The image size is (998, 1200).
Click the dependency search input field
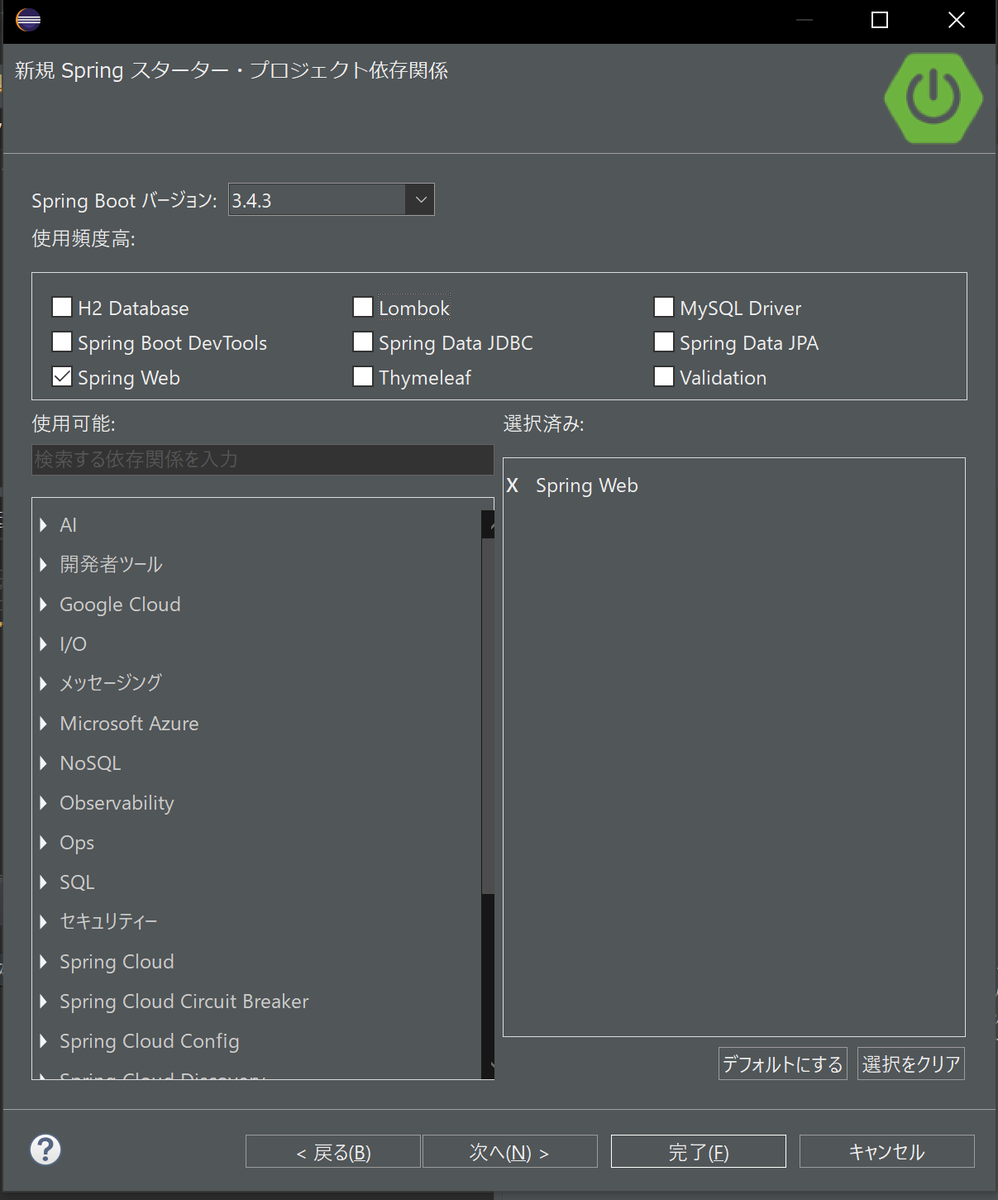[x=263, y=460]
